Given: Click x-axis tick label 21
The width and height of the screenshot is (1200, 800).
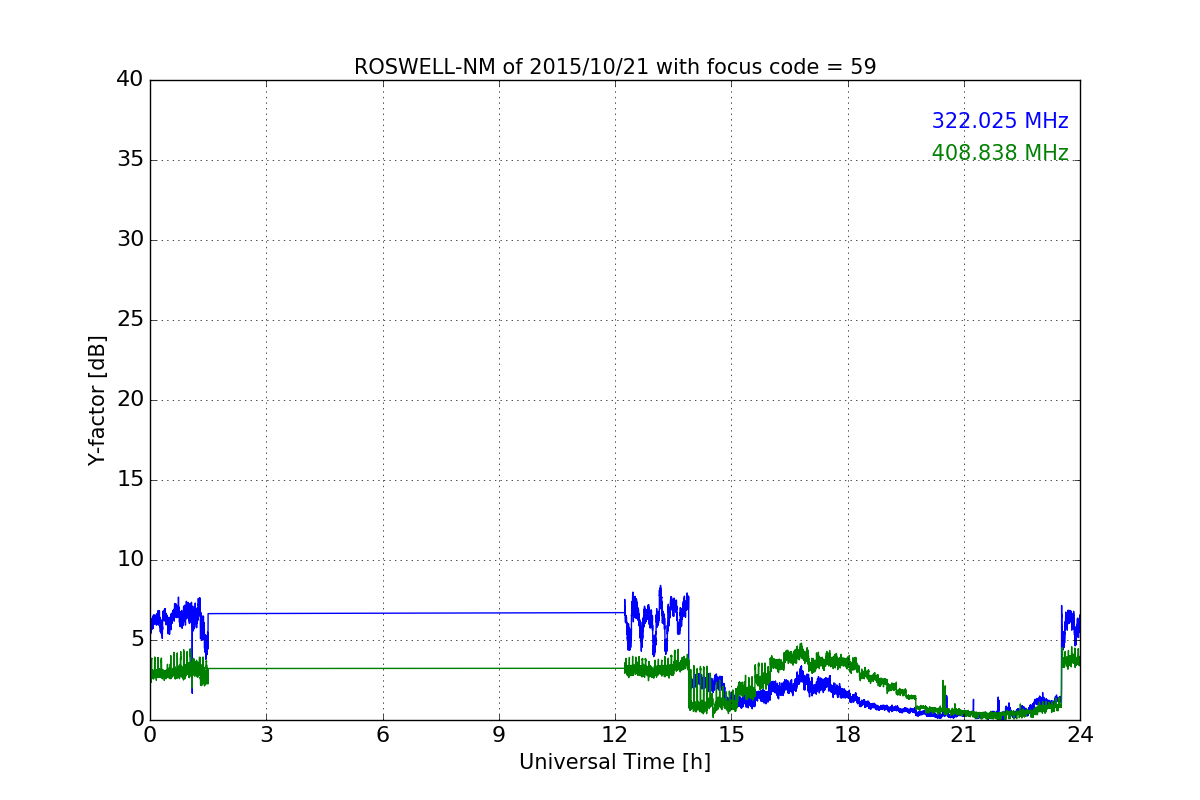Looking at the screenshot, I should pos(964,735).
